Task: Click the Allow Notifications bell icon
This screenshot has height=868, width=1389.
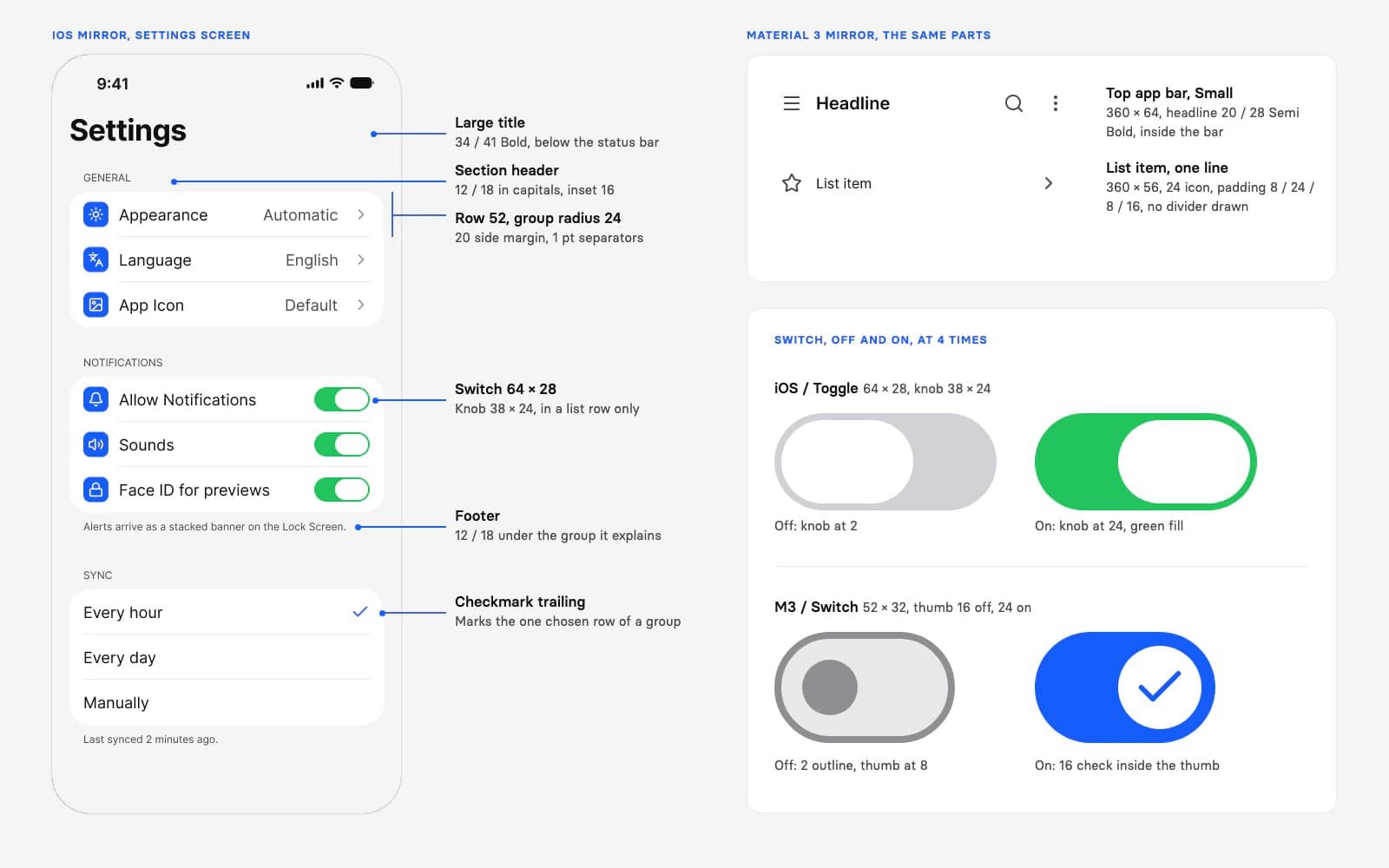Action: point(95,399)
